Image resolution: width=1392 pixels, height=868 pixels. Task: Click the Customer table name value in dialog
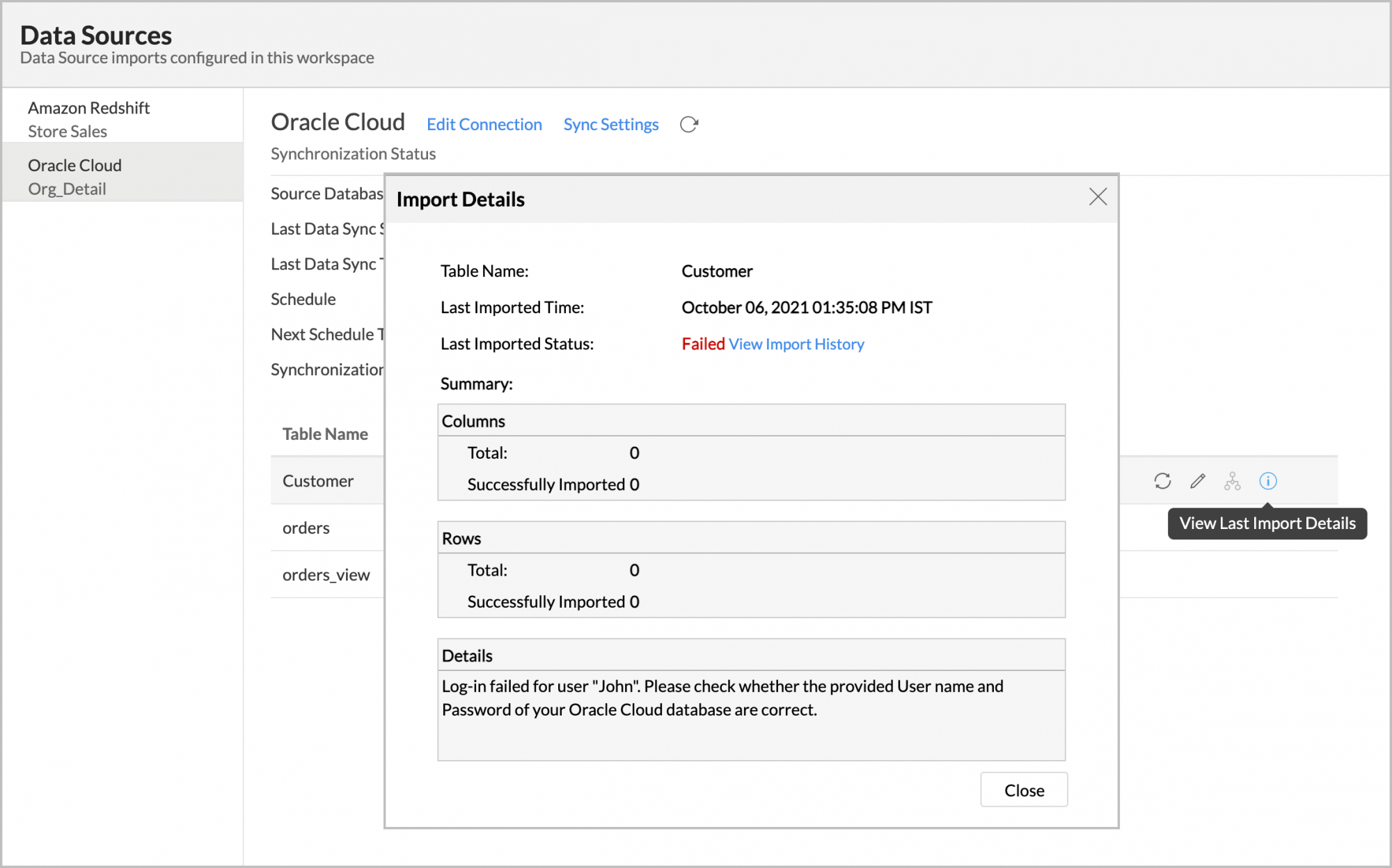click(x=717, y=271)
